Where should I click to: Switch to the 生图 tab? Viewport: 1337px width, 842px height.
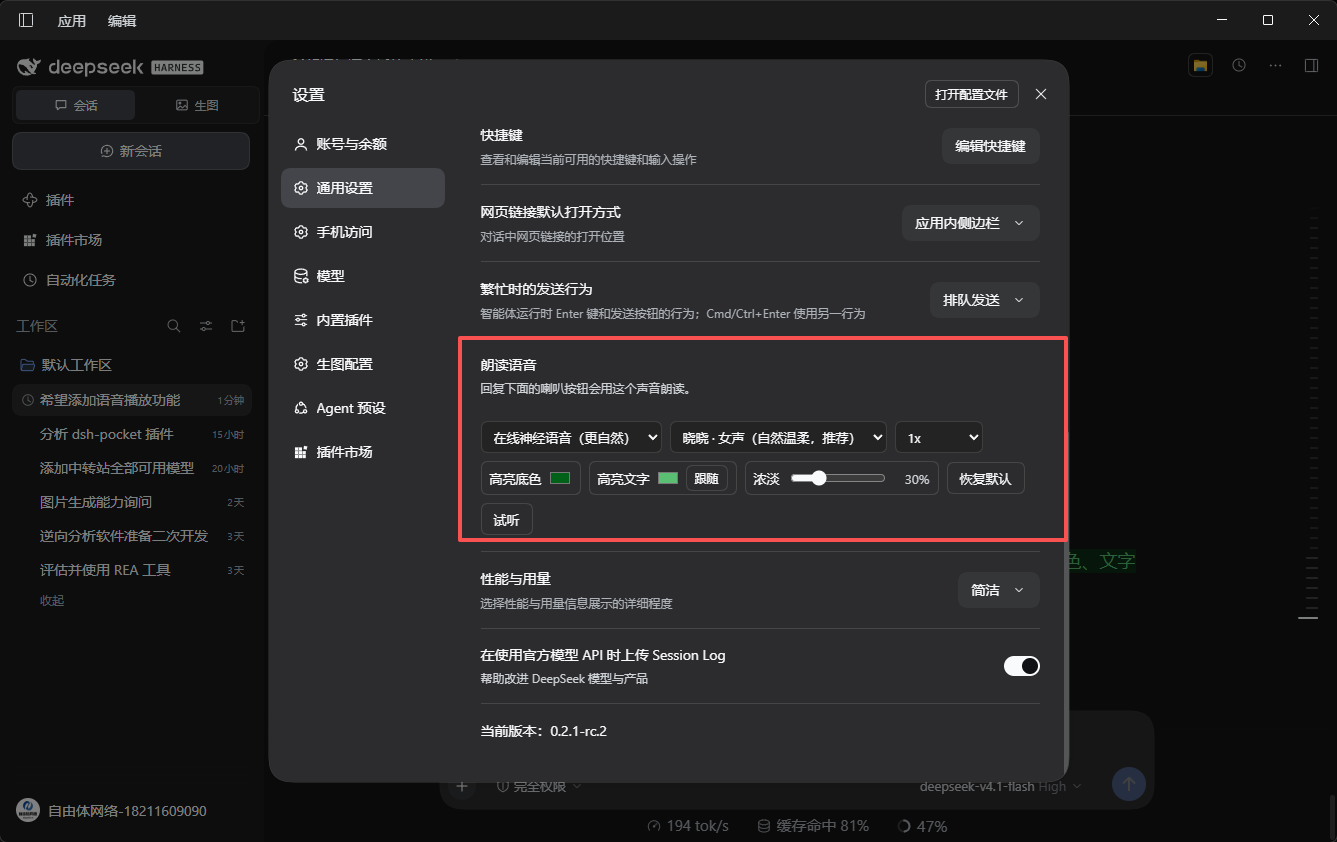coord(196,105)
